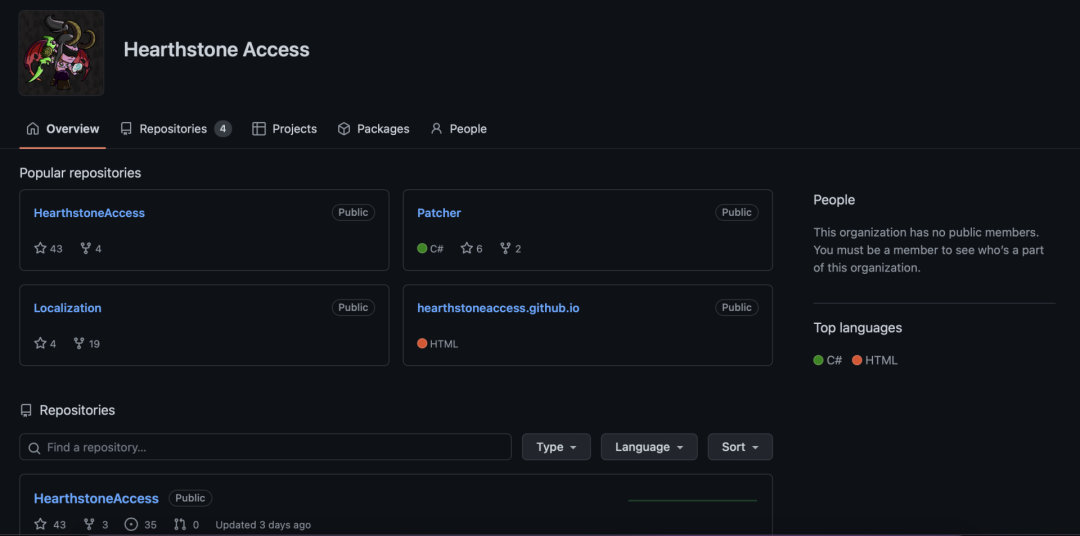The width and height of the screenshot is (1080, 536).
Task: Click the Updated 3 days ago text
Action: click(263, 525)
